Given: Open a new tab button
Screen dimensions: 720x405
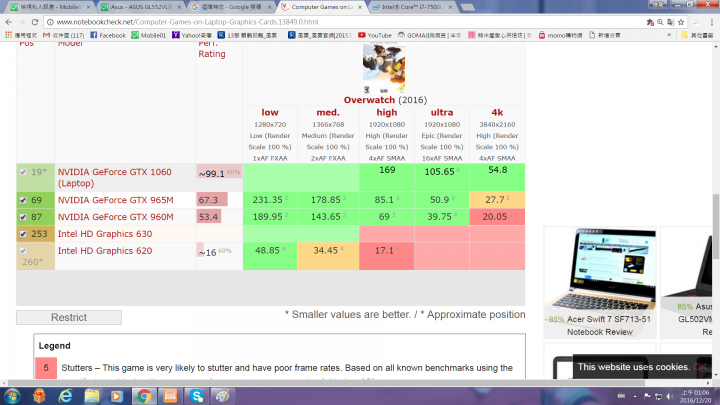Looking at the screenshot, I should [467, 7].
